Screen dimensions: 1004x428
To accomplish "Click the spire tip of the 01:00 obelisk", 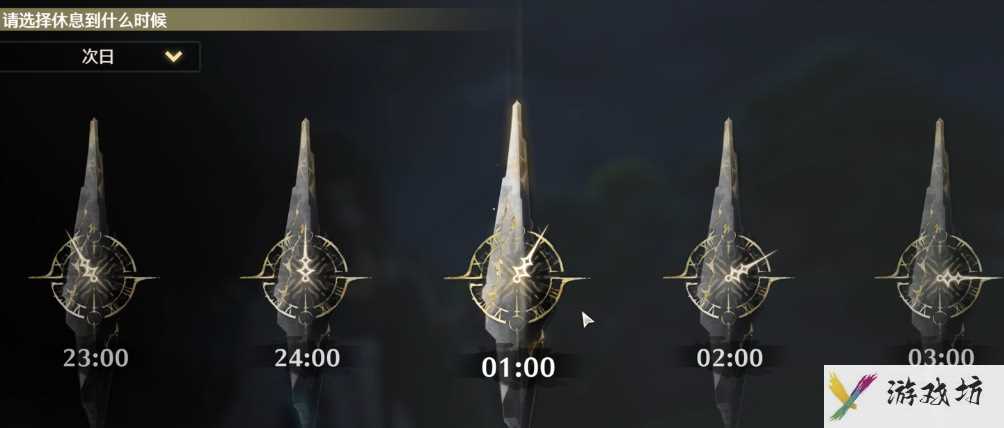I will (516, 112).
